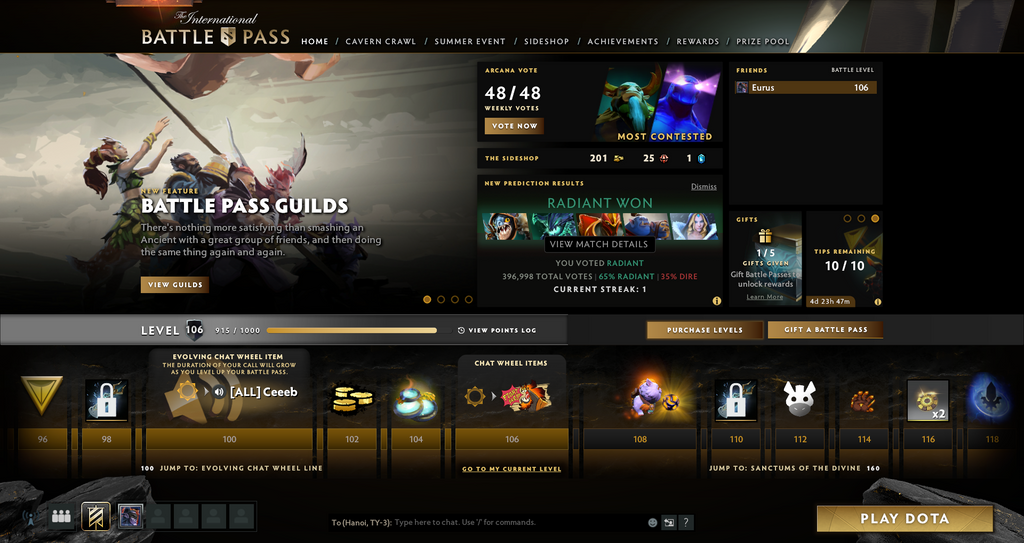Switch to the Prize Pool tab
Screen dimensions: 1024x543
tap(763, 41)
